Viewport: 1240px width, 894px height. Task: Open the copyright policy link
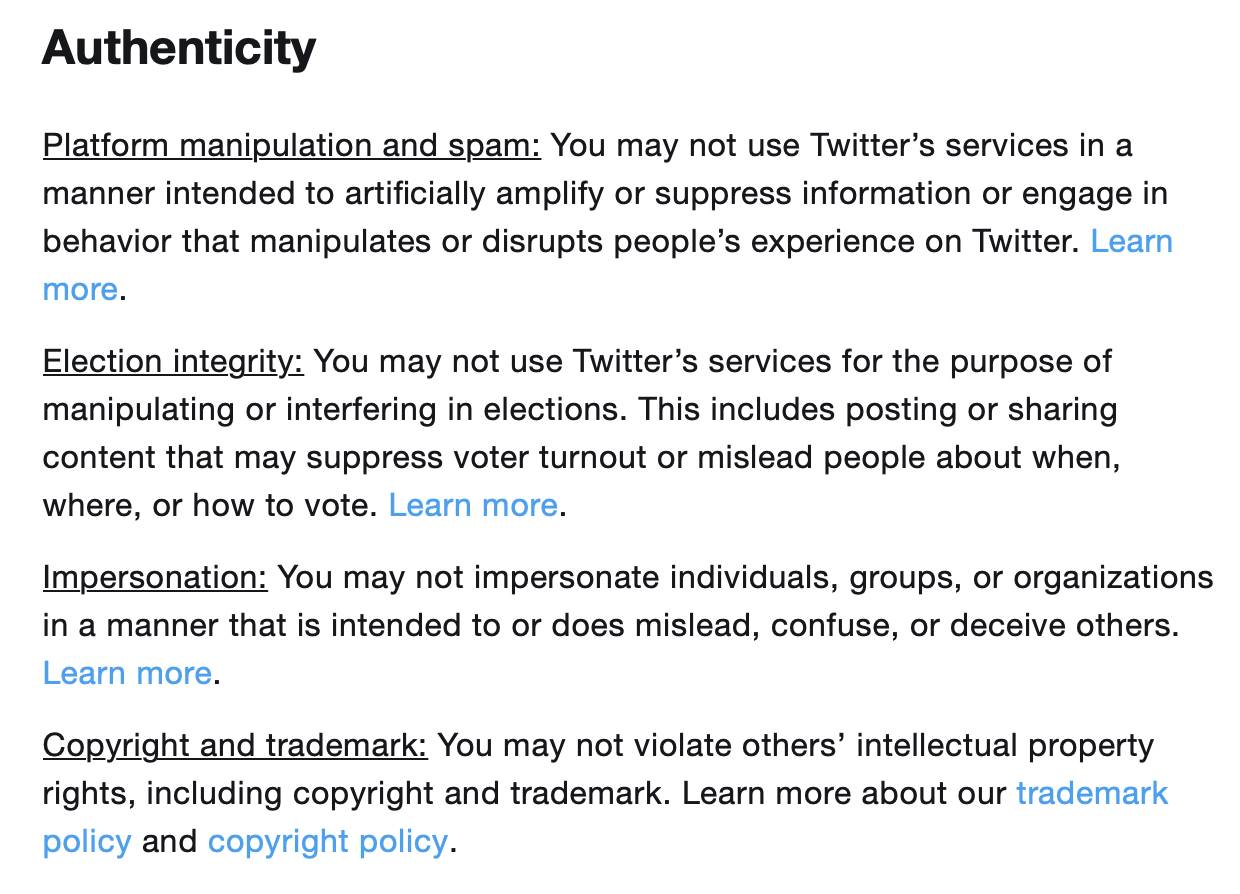point(327,841)
